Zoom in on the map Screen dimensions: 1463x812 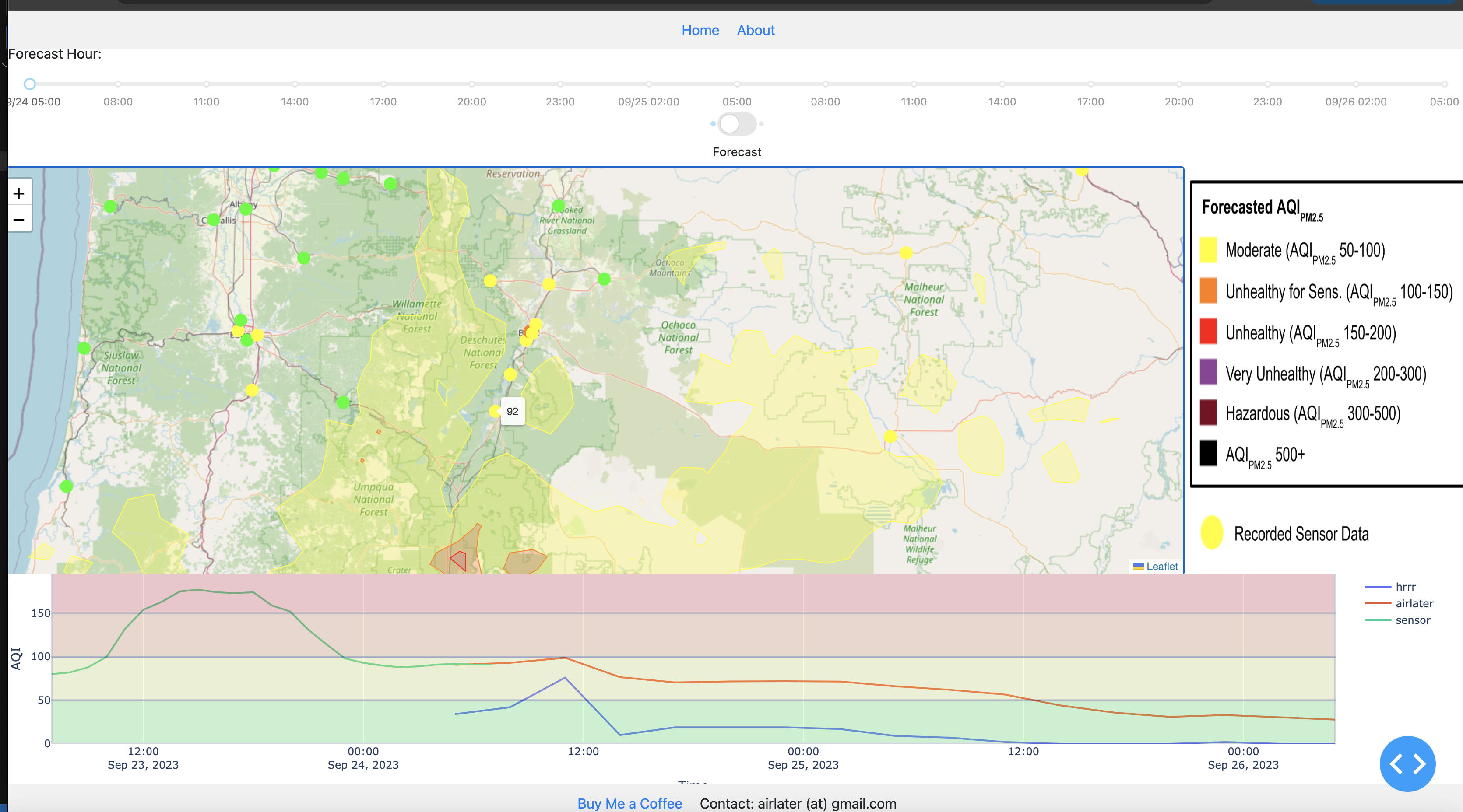point(19,193)
